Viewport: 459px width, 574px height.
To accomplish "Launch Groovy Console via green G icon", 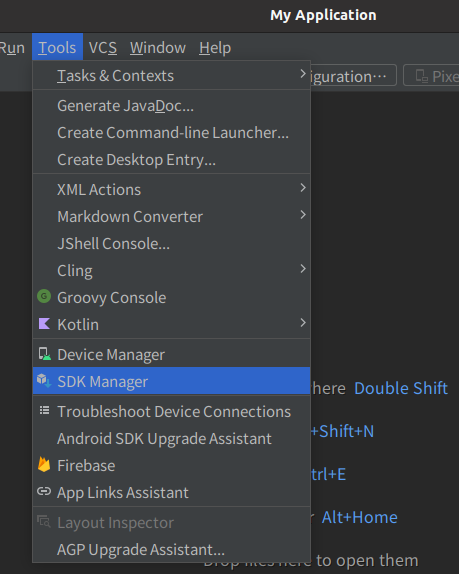I will pyautogui.click(x=44, y=296).
